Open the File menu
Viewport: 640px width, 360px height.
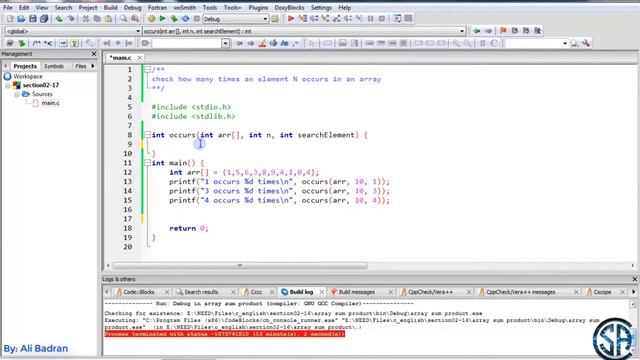(x=8, y=7)
